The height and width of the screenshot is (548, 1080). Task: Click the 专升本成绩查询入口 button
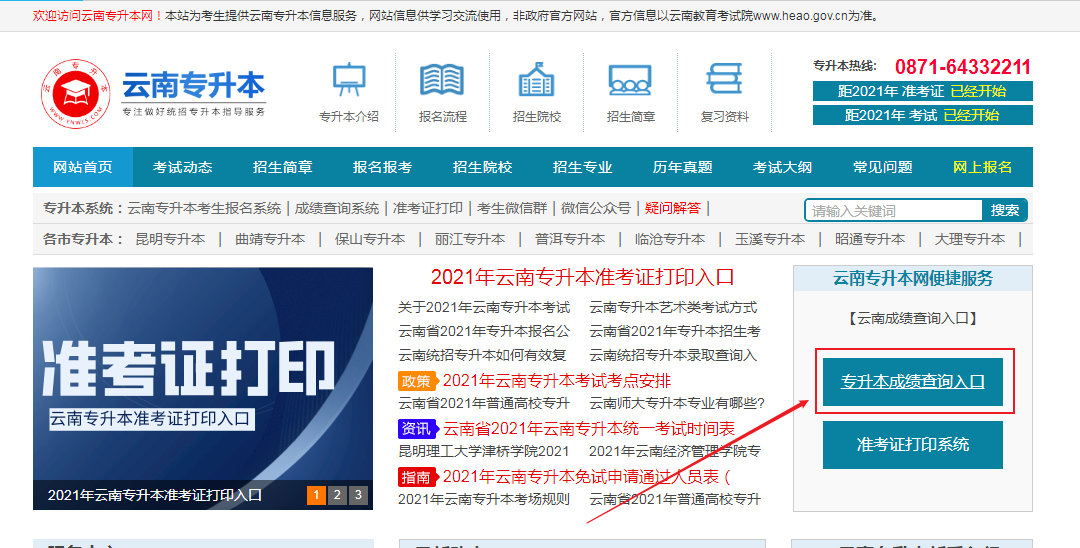click(912, 381)
